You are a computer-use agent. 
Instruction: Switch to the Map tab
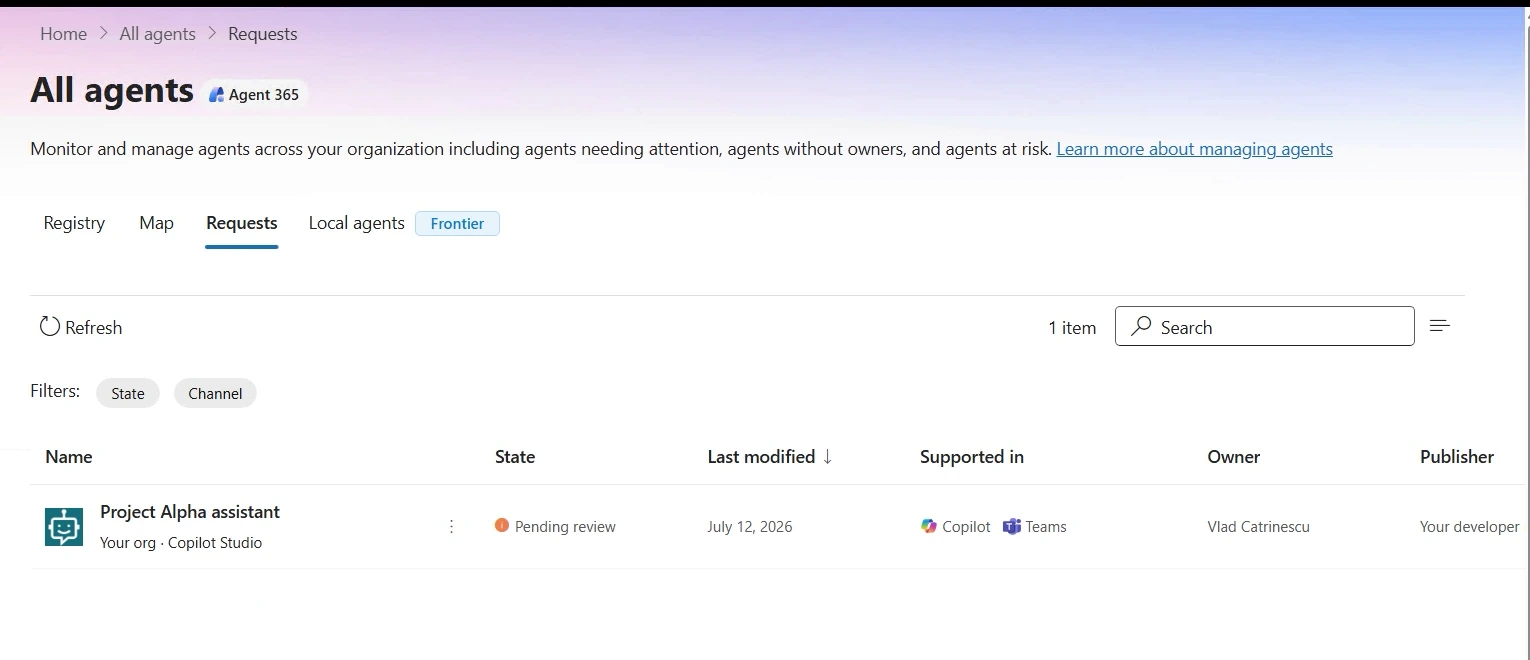pyautogui.click(x=156, y=223)
